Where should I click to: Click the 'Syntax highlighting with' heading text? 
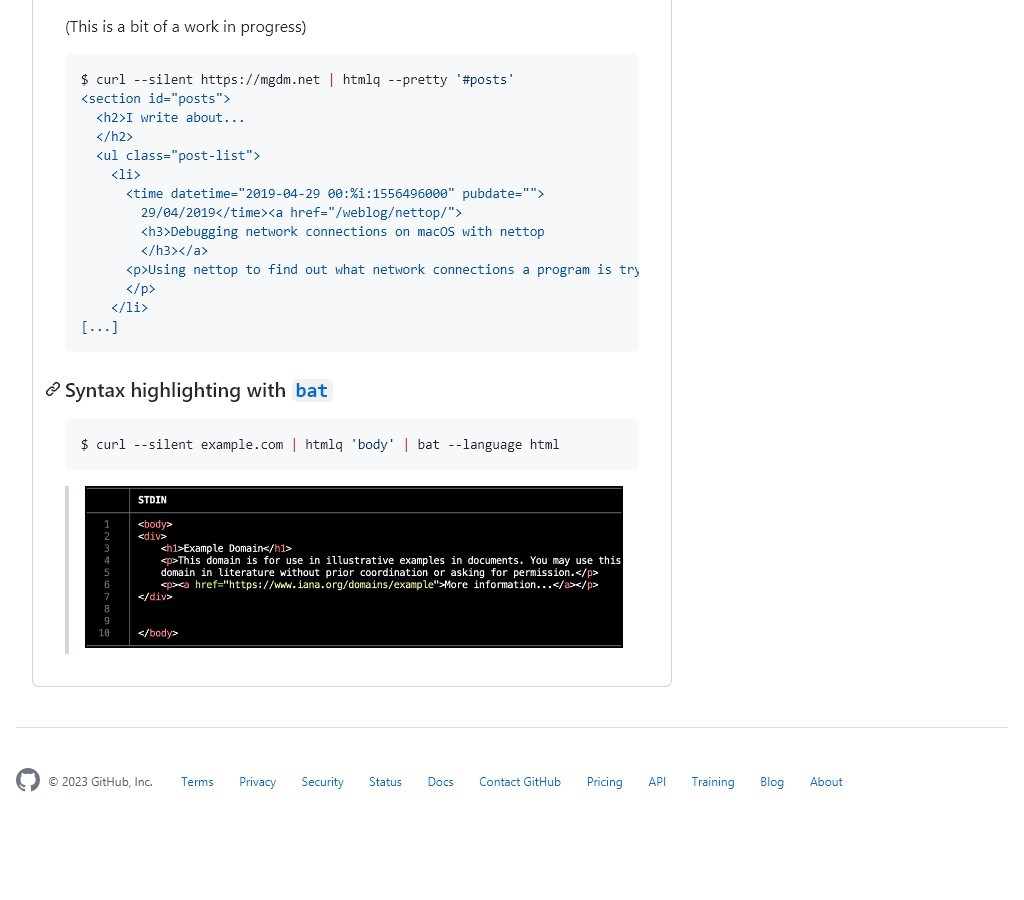pos(175,391)
